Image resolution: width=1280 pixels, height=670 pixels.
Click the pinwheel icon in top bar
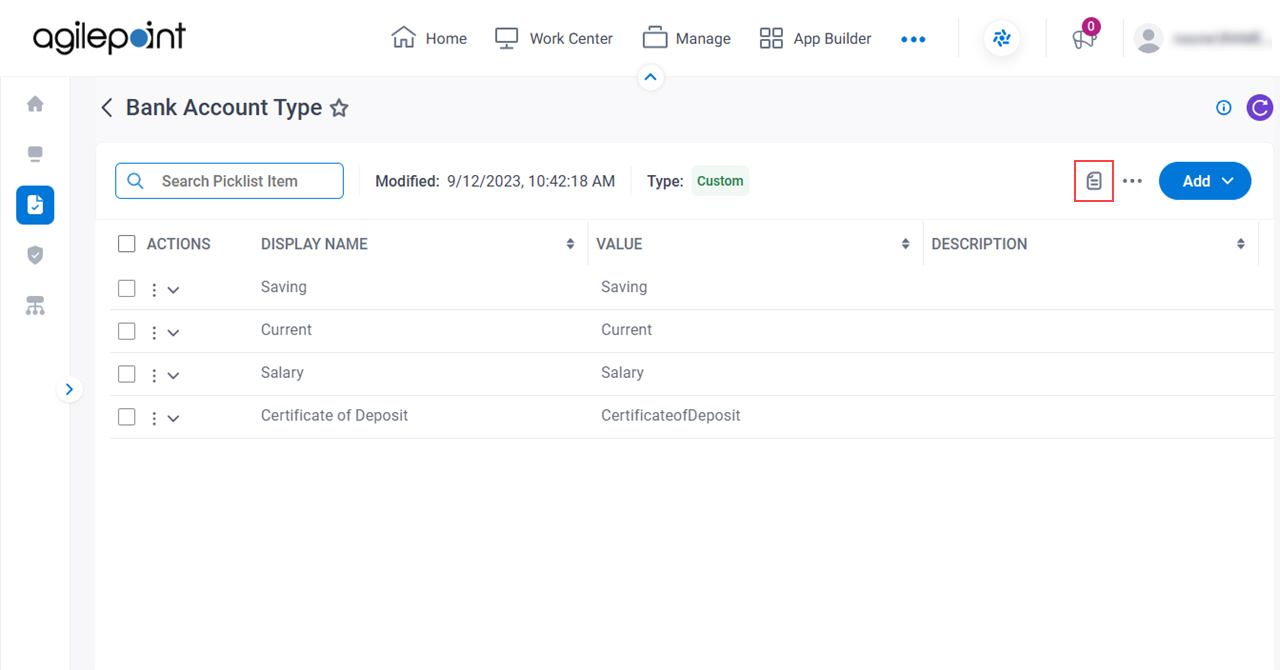tap(1002, 39)
